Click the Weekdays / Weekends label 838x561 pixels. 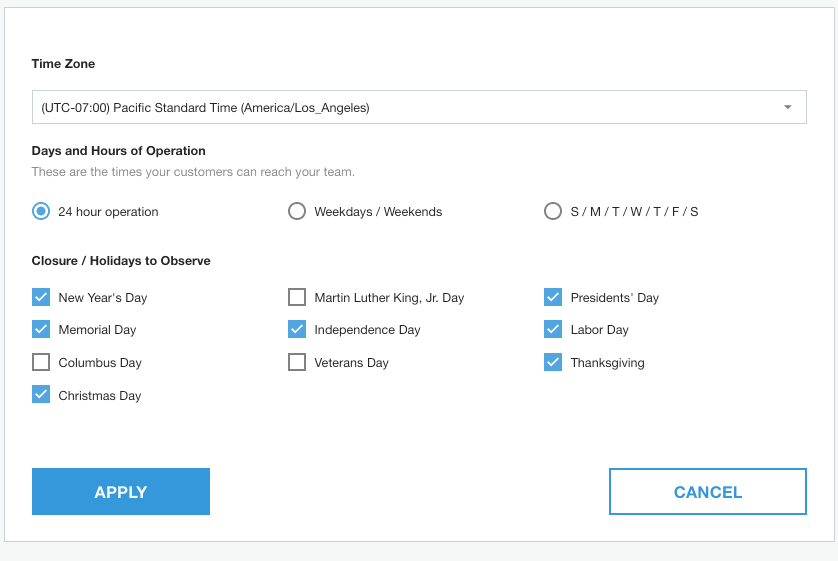tap(378, 212)
